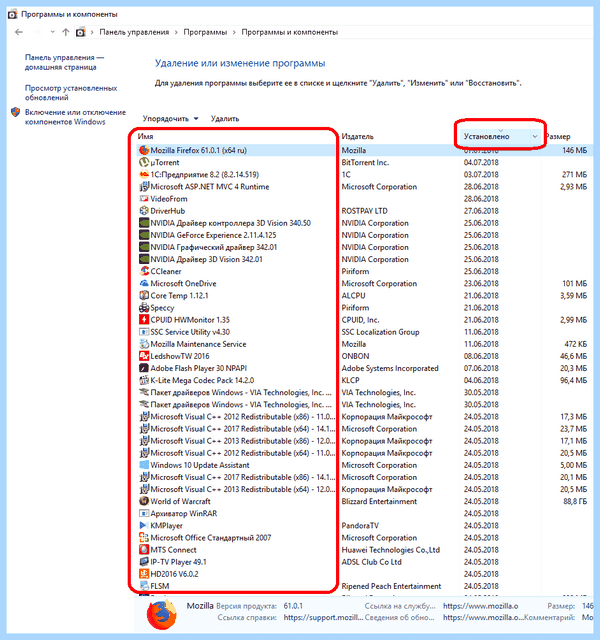This screenshot has width=600, height=640.
Task: Sort by the Издатель column header
Action: [358, 136]
